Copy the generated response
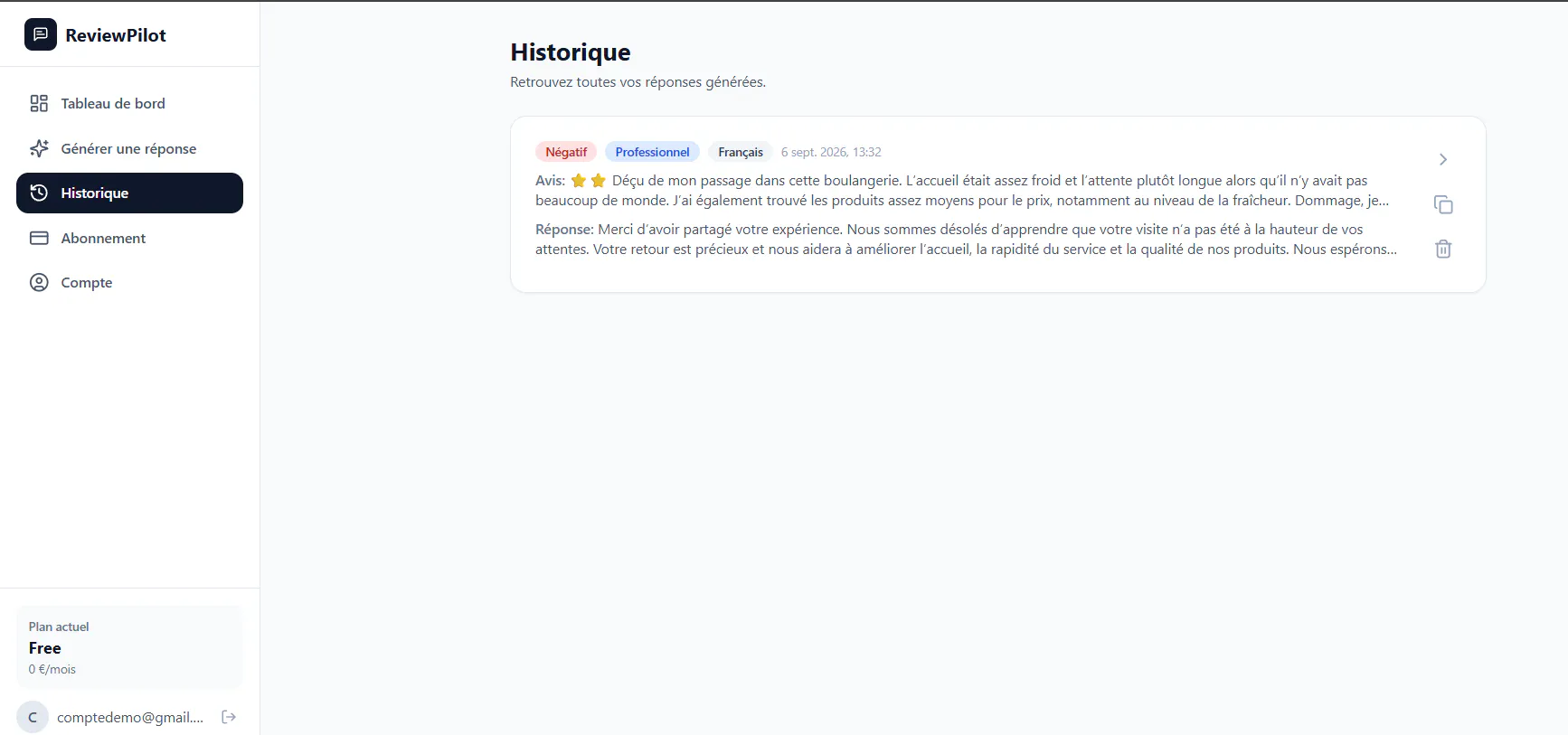The height and width of the screenshot is (735, 1568). (1443, 204)
